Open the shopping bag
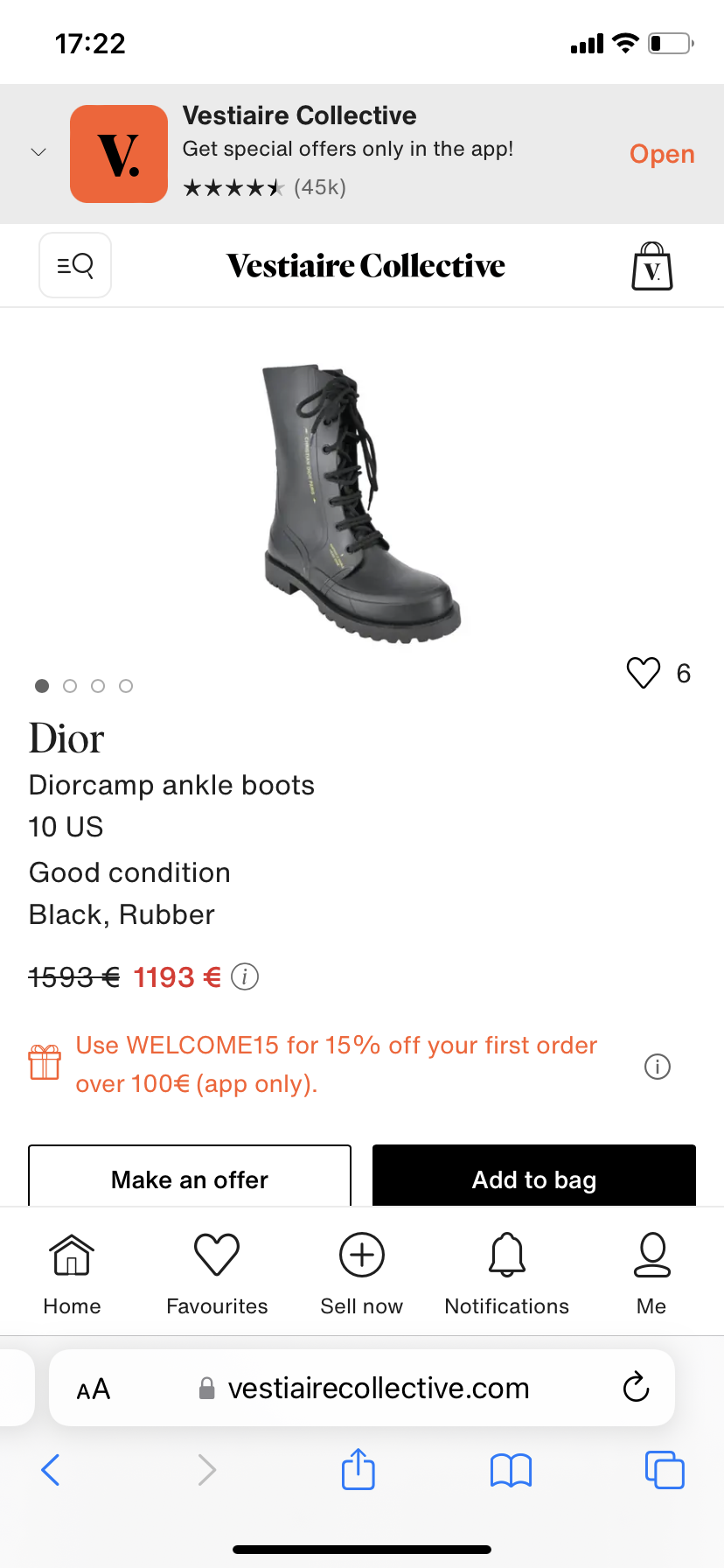724x1568 pixels. coord(652,266)
